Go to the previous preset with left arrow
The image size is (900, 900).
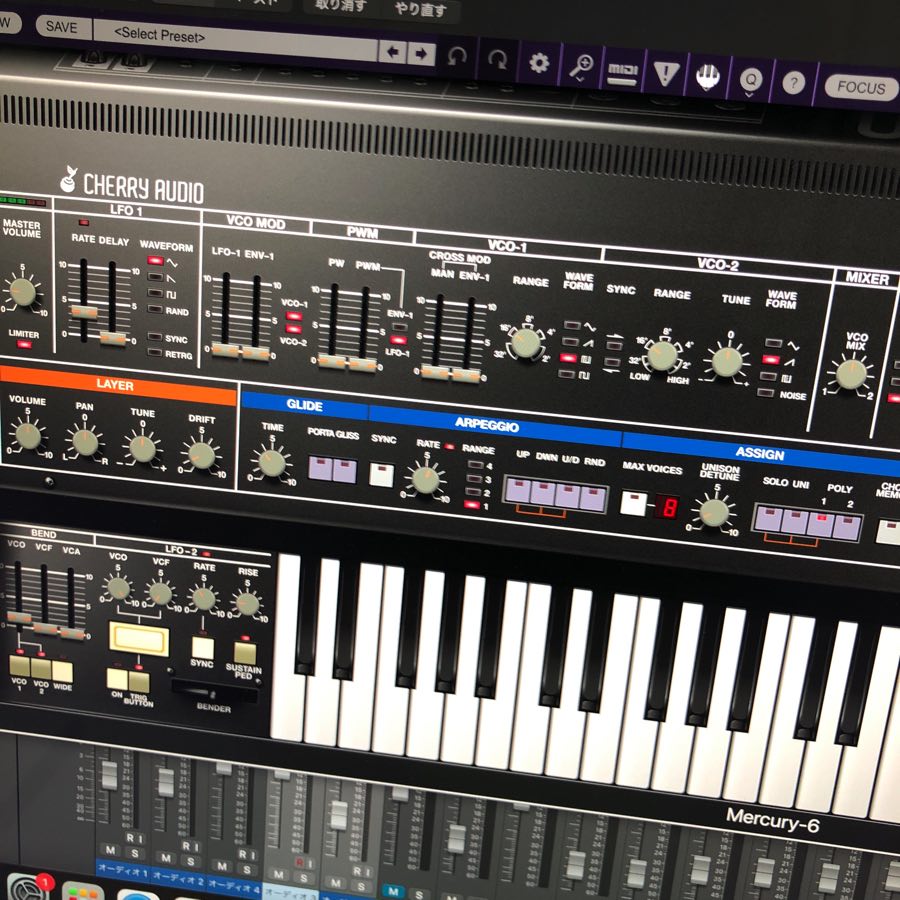393,52
